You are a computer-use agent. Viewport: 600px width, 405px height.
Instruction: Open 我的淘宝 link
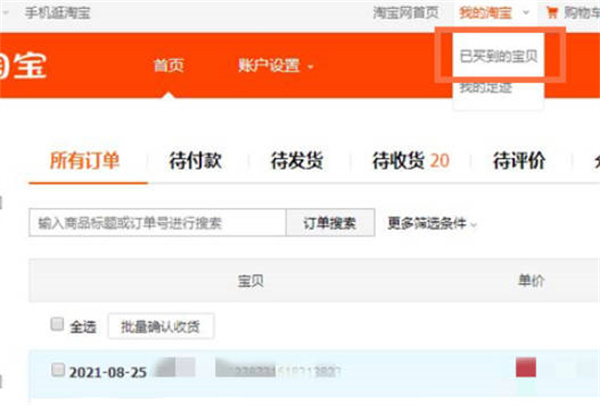[x=485, y=13]
